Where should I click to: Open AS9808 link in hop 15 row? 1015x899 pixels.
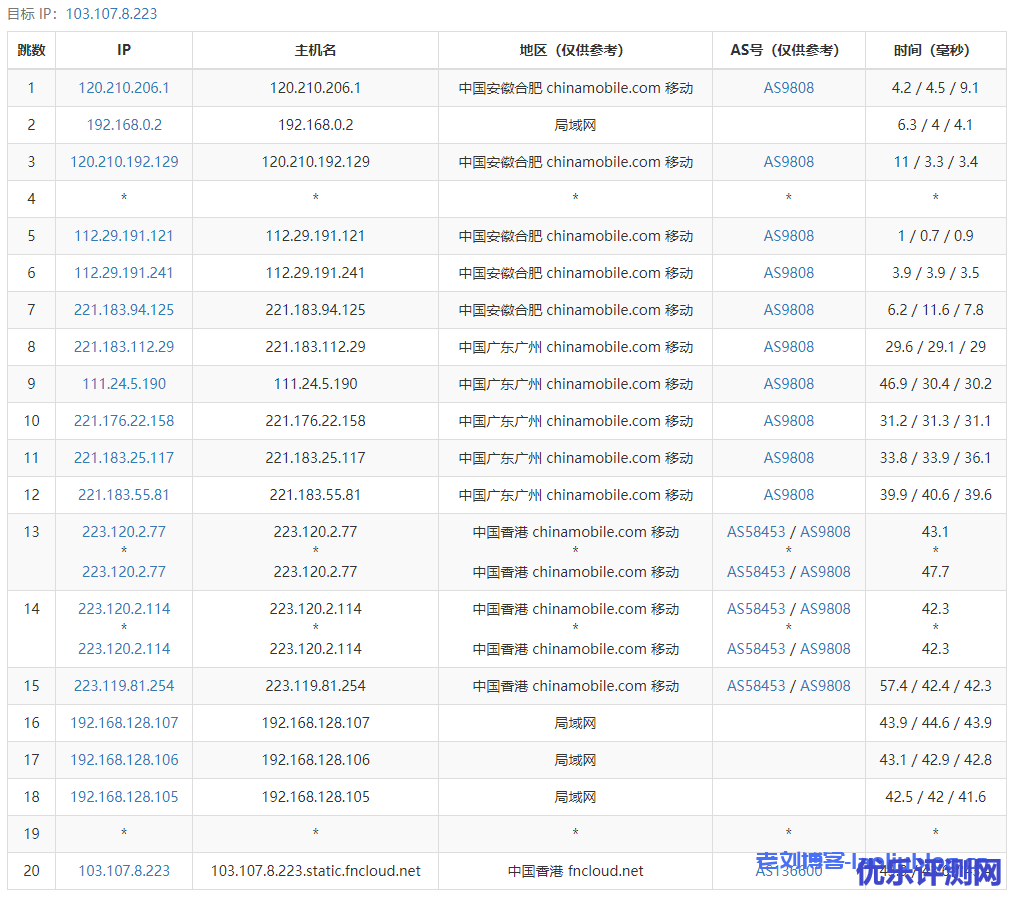click(825, 685)
